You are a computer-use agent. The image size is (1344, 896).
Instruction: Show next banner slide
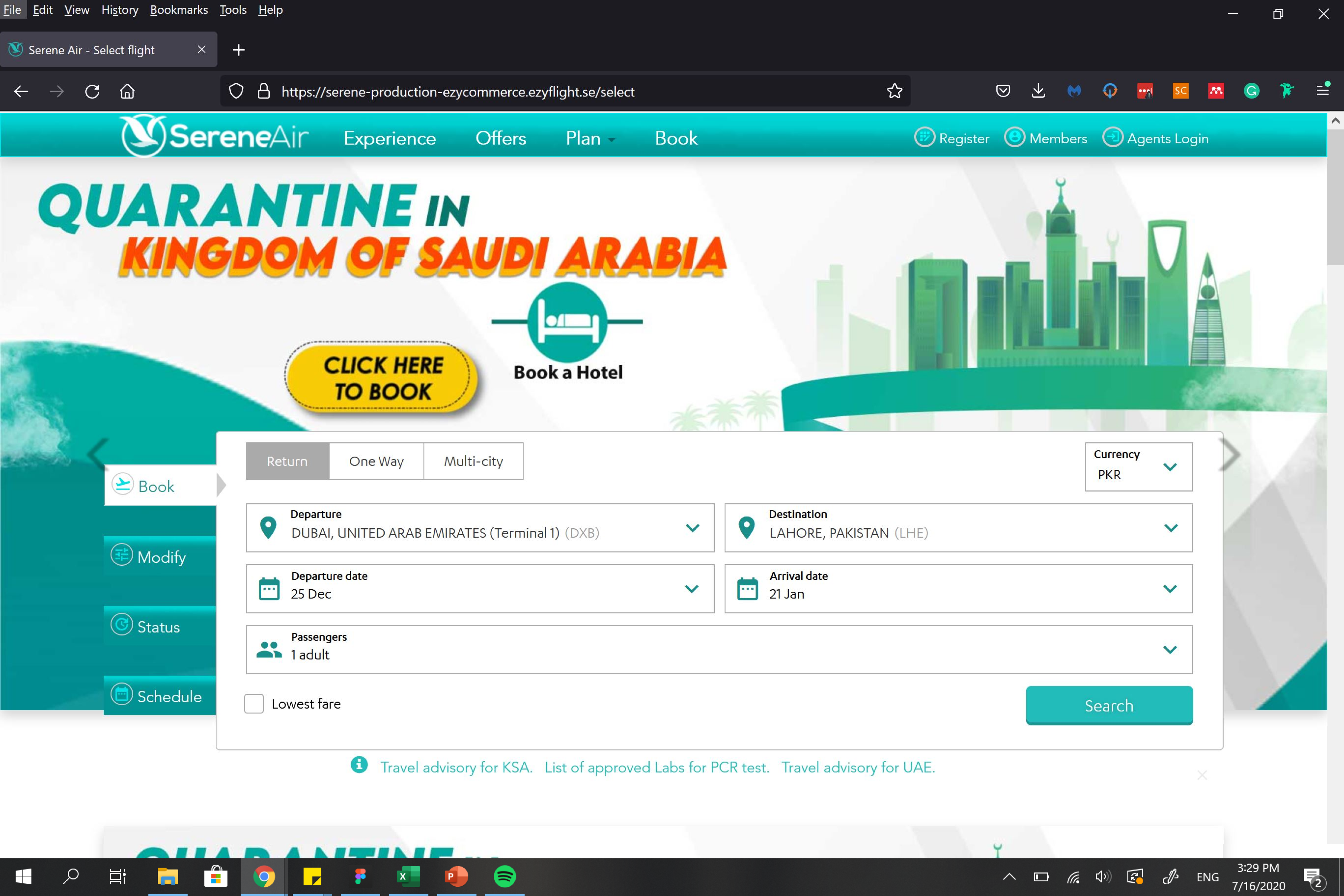(1229, 454)
